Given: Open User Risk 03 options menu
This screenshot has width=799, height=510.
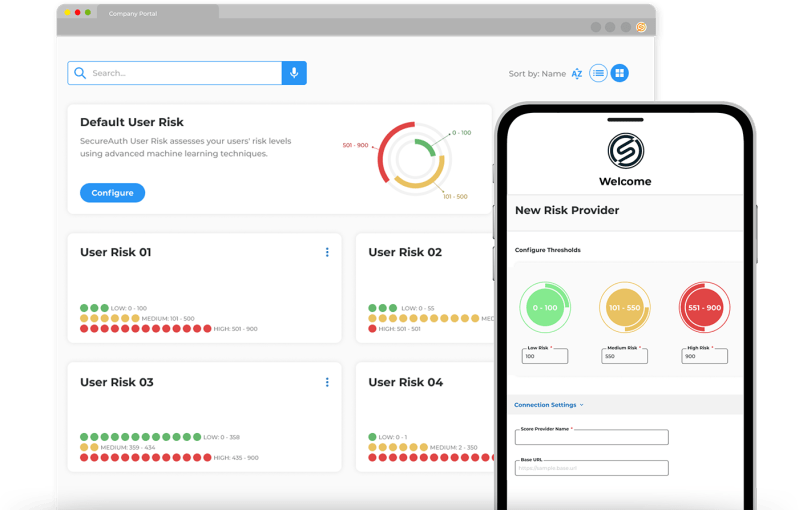Looking at the screenshot, I should tap(327, 382).
